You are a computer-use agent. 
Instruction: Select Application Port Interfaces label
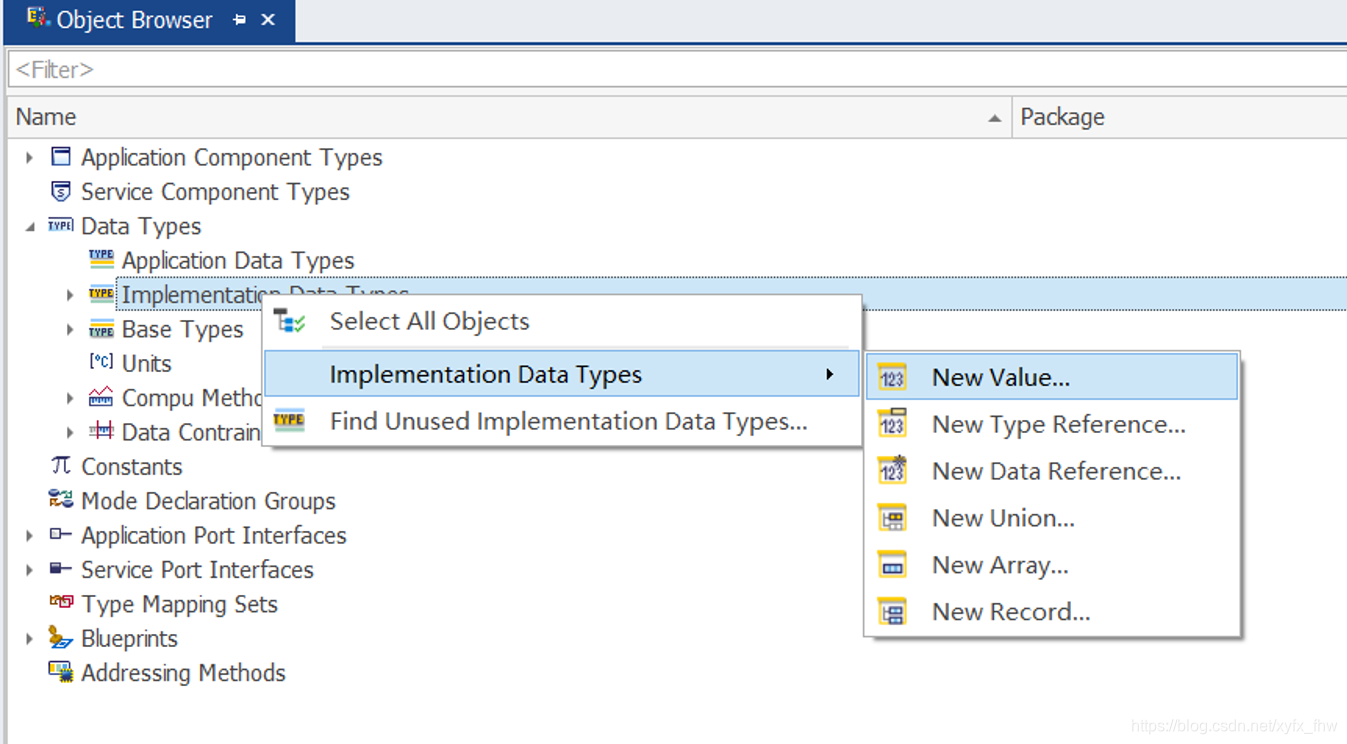(x=214, y=536)
